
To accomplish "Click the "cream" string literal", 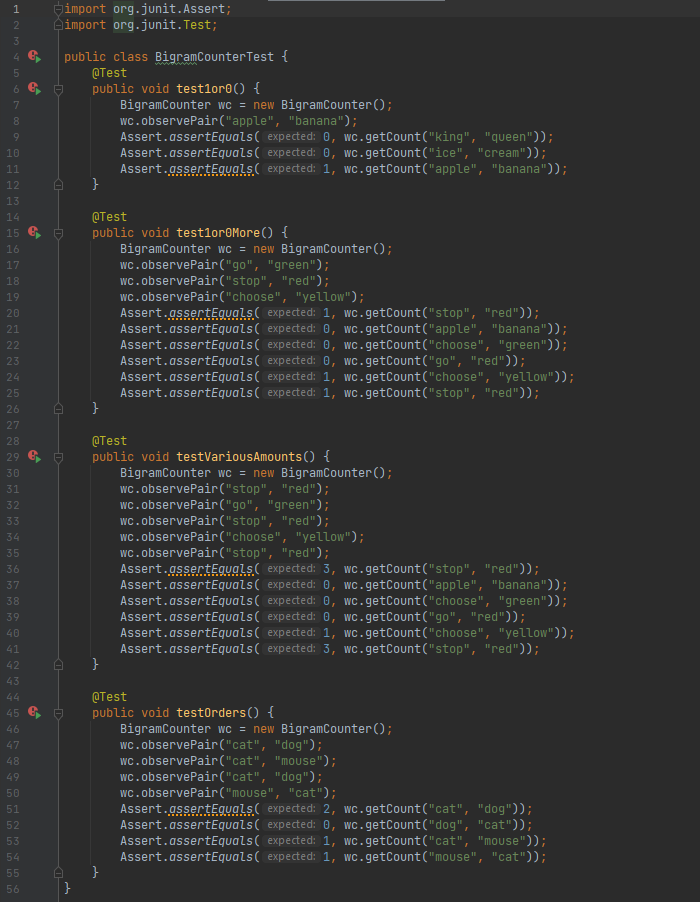I will point(502,153).
